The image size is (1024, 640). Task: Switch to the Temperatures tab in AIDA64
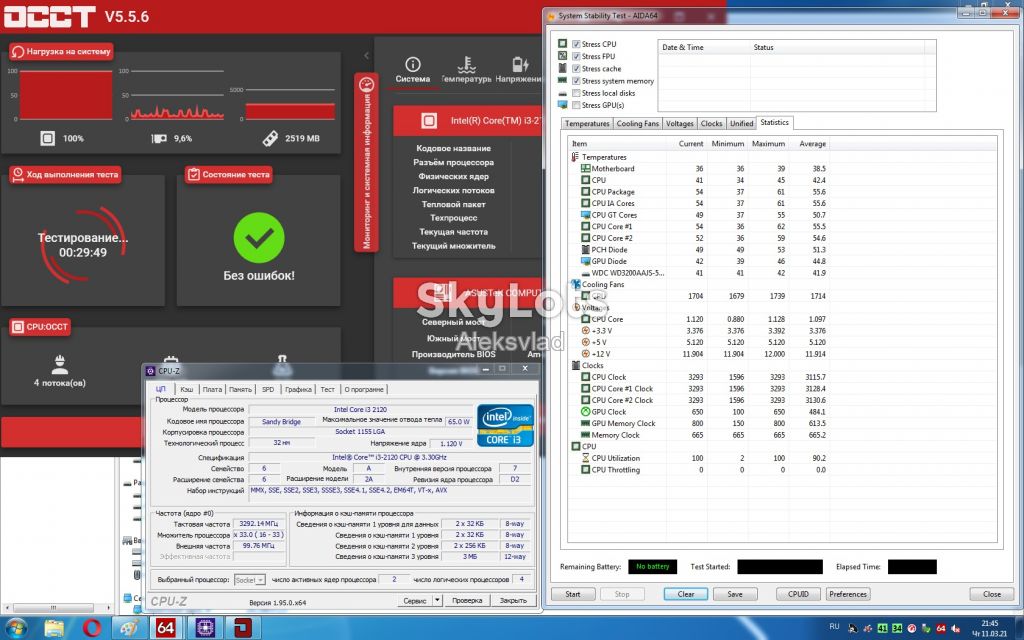coord(587,123)
